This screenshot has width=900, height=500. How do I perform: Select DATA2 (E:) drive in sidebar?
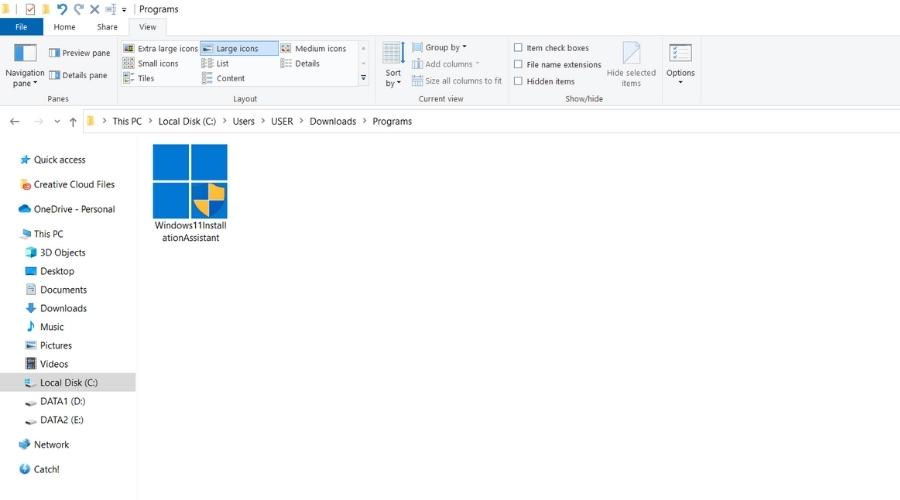[55, 420]
